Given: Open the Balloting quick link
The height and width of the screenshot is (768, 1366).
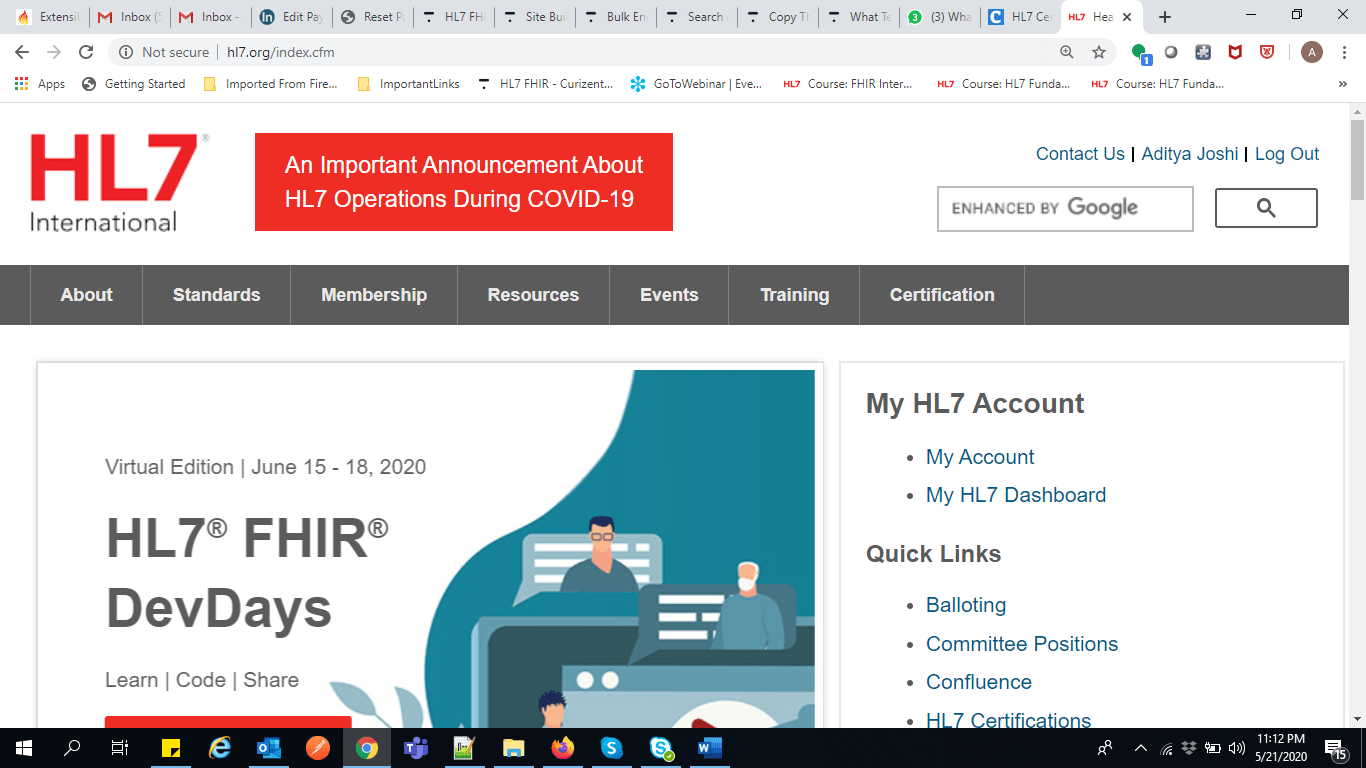Looking at the screenshot, I should (966, 605).
